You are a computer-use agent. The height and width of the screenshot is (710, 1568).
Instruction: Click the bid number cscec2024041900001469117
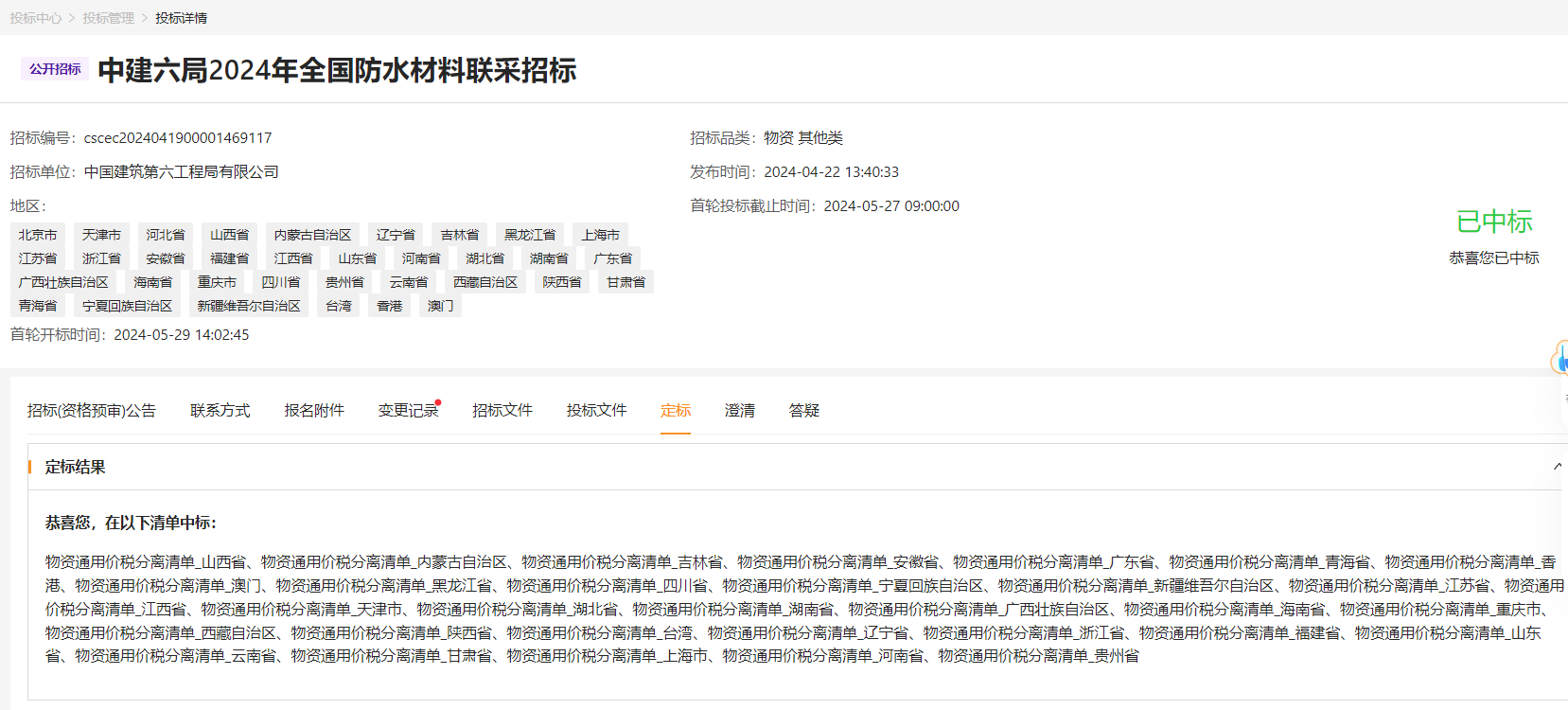tap(178, 138)
